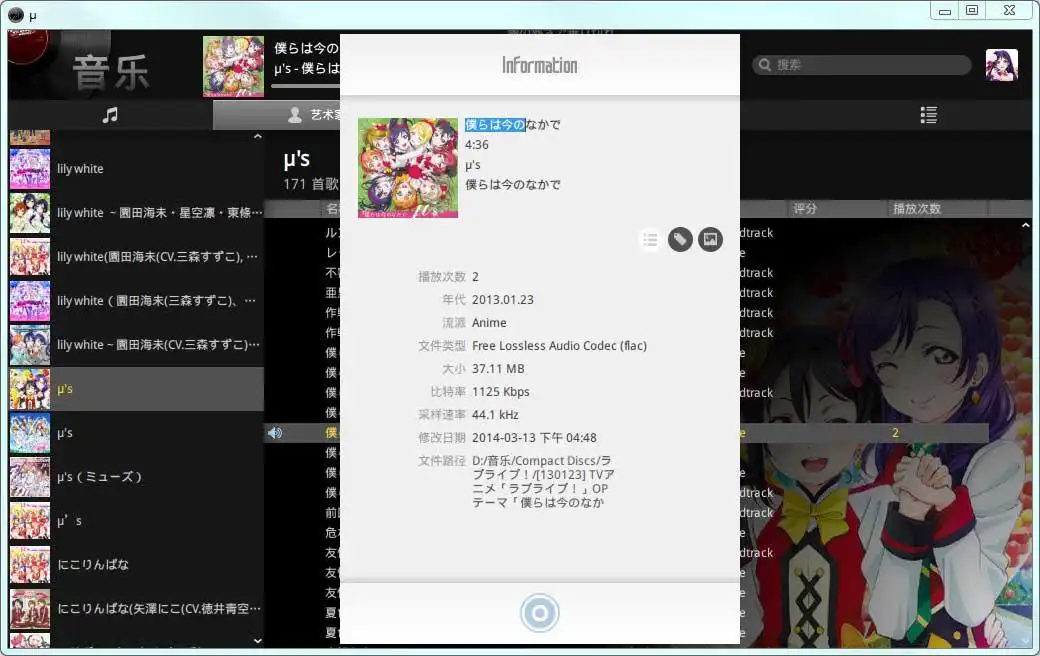Click the bitrate value '1125 Kbps'
This screenshot has width=1040, height=656.
pyautogui.click(x=501, y=392)
